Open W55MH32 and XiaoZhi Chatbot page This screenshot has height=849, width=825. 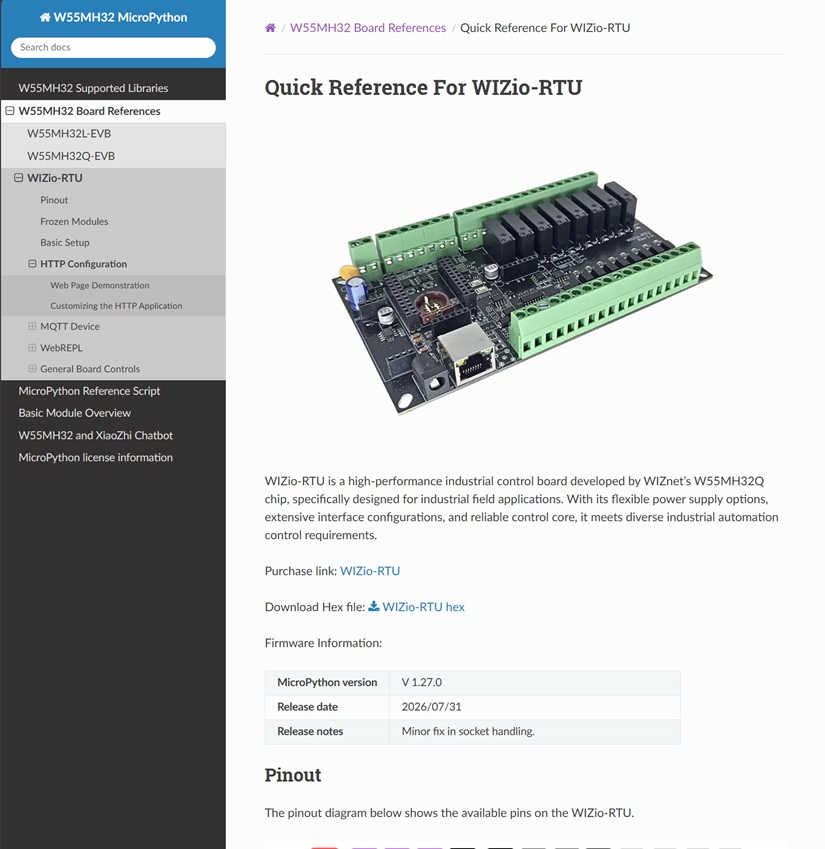96,435
